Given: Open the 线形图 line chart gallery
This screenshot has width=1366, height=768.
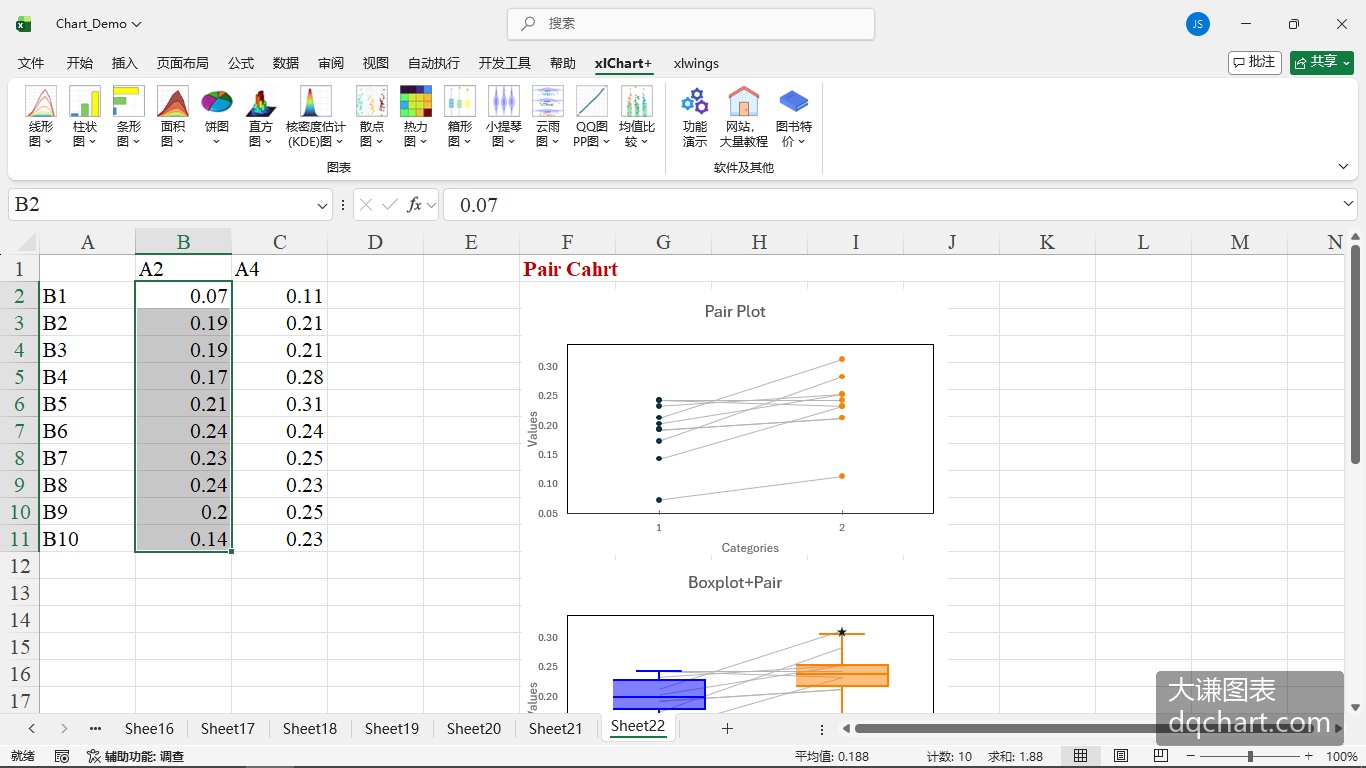Looking at the screenshot, I should (41, 117).
